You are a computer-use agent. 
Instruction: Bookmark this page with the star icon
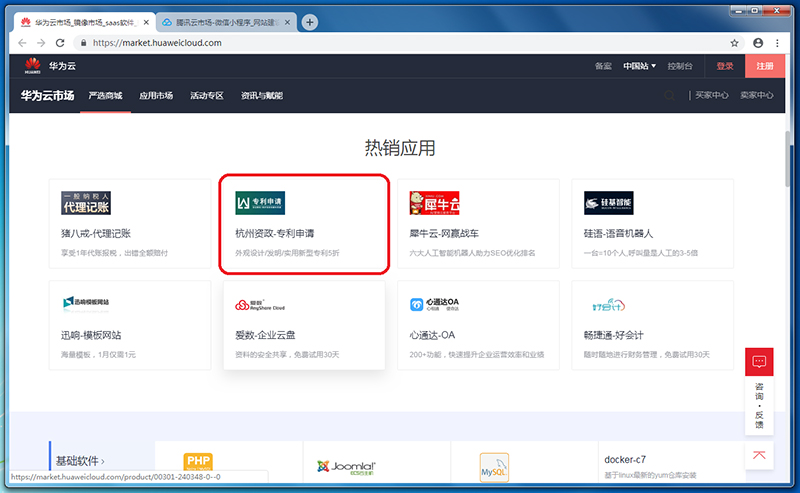click(734, 43)
